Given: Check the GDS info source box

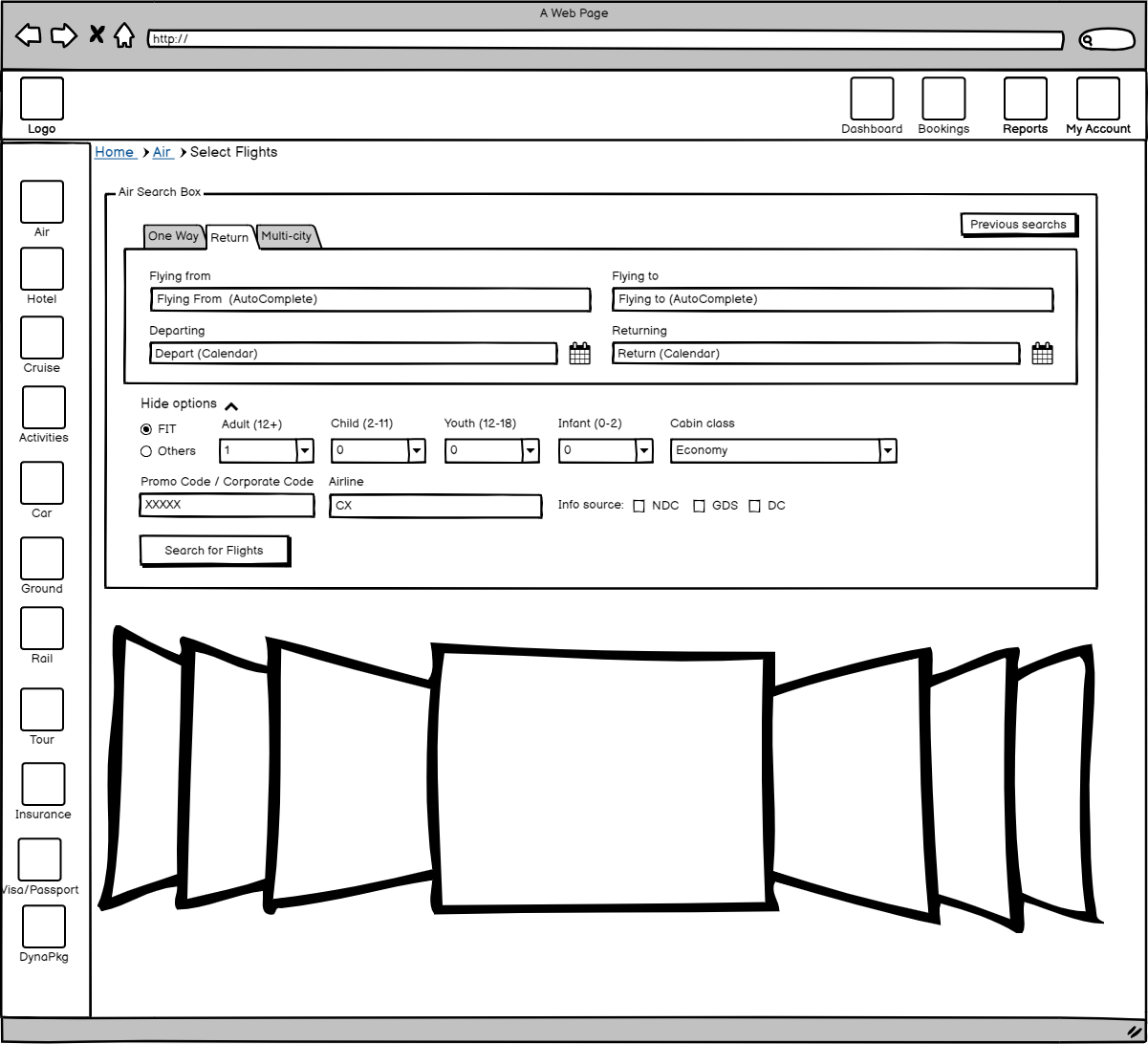Looking at the screenshot, I should point(699,506).
